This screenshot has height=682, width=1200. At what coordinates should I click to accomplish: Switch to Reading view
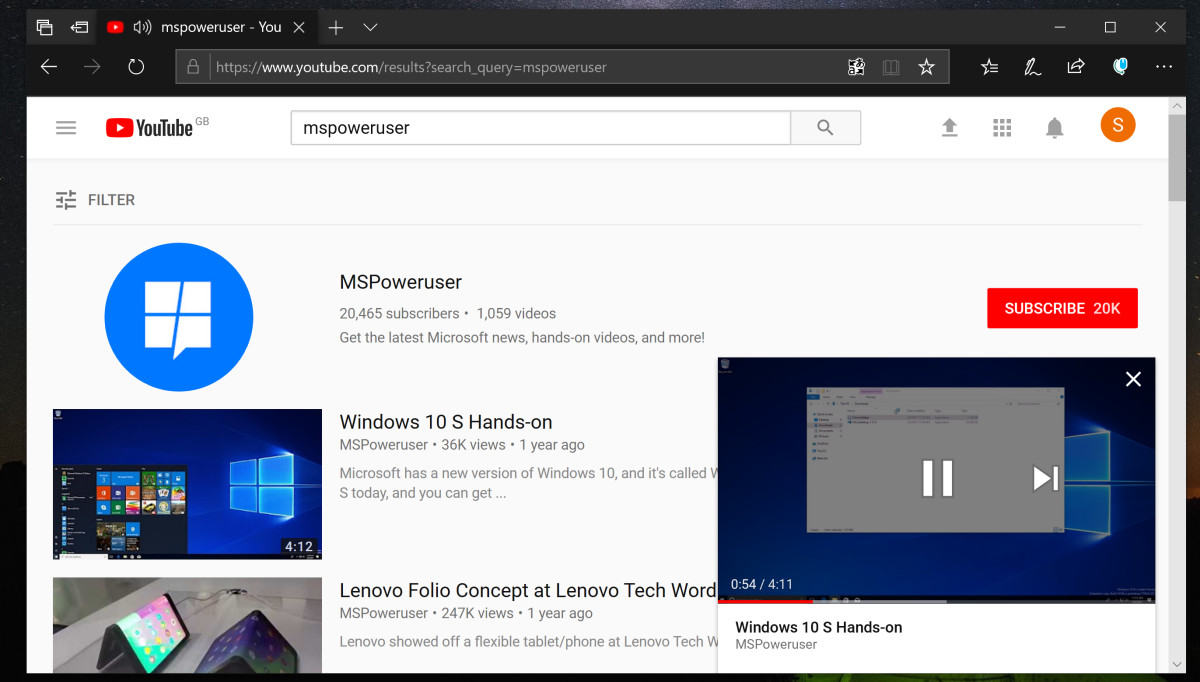coord(891,67)
